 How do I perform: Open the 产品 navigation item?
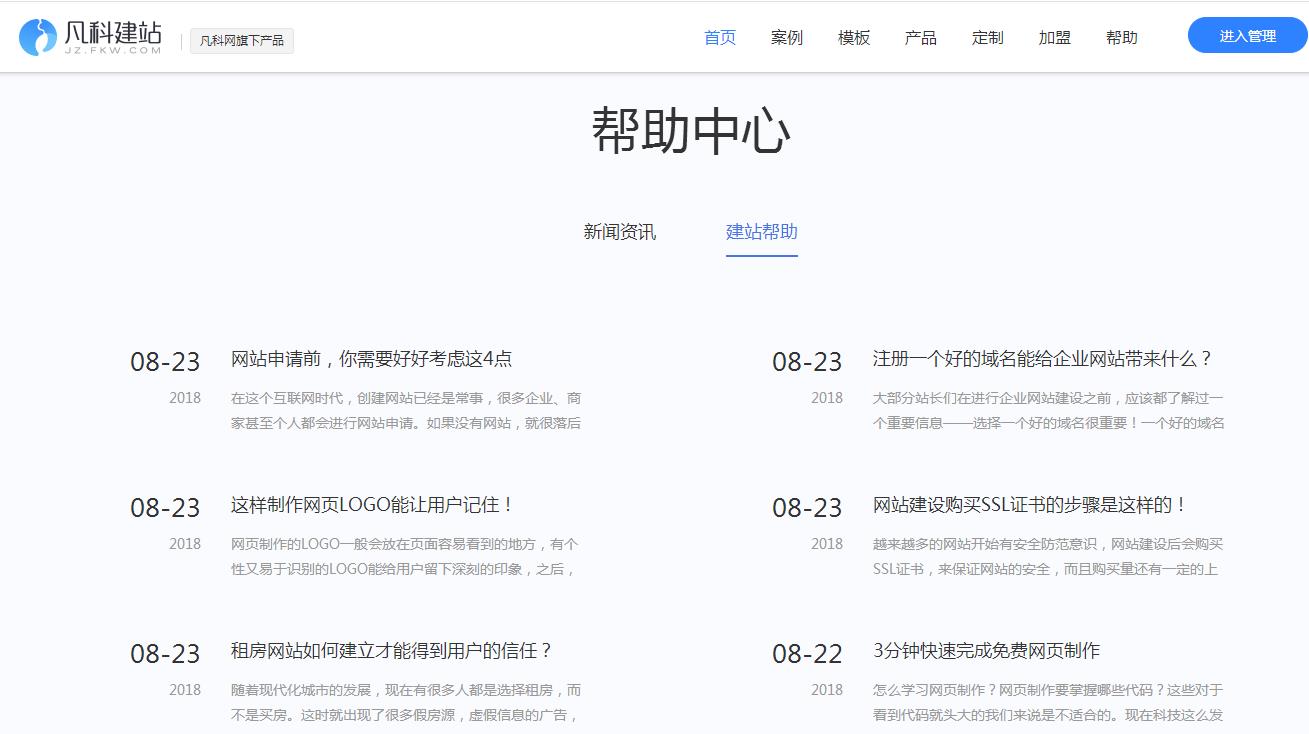(x=921, y=38)
